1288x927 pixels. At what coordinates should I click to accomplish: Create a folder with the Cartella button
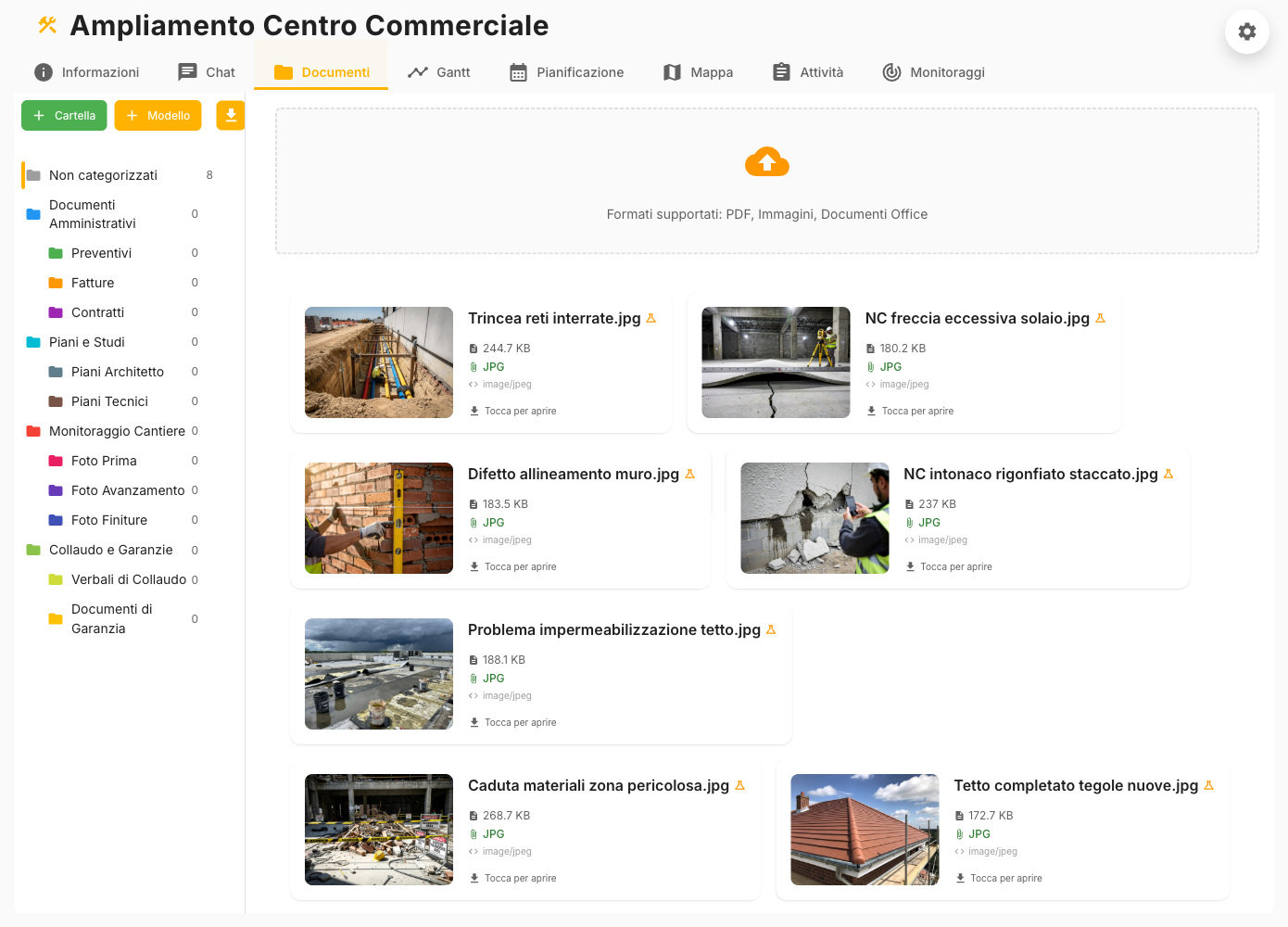point(63,115)
